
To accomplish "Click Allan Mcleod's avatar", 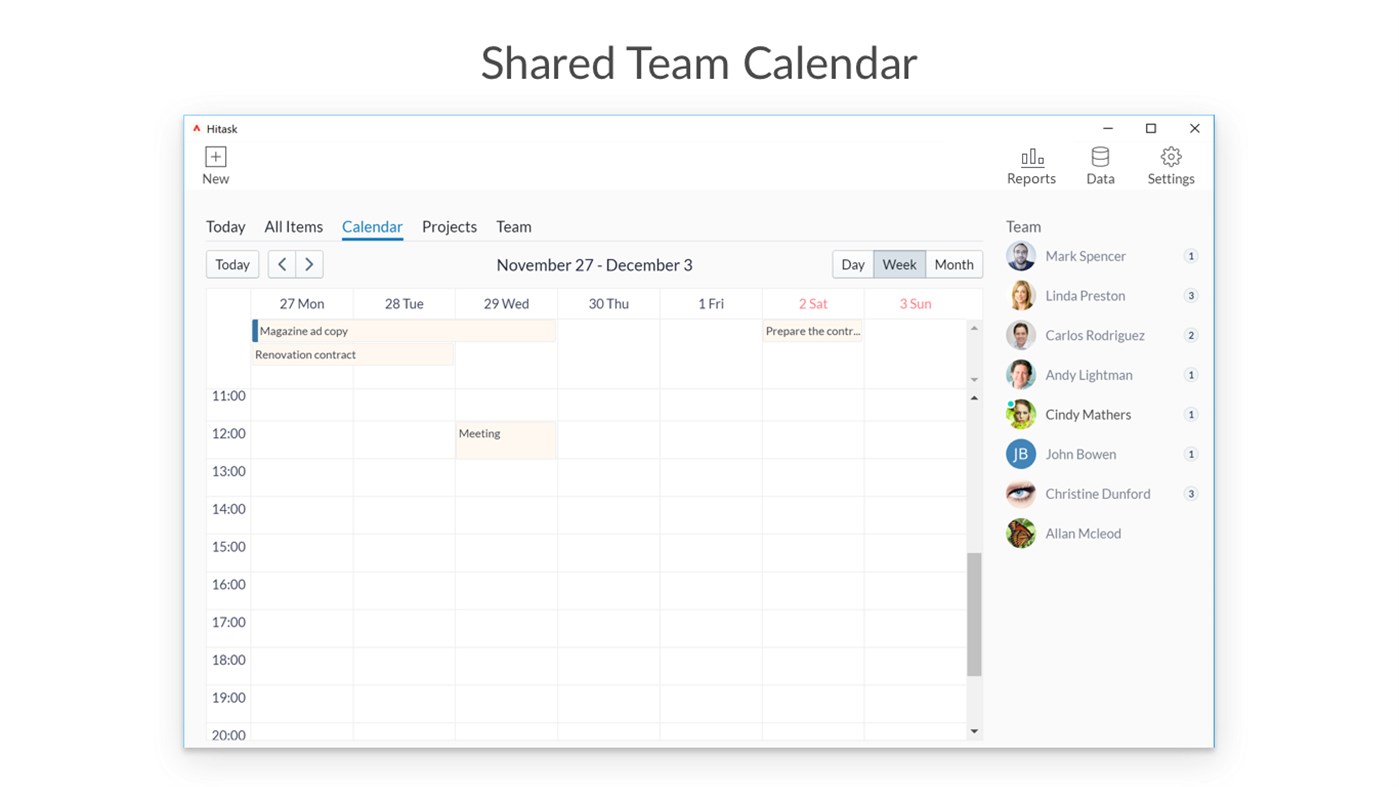I will pos(1020,533).
